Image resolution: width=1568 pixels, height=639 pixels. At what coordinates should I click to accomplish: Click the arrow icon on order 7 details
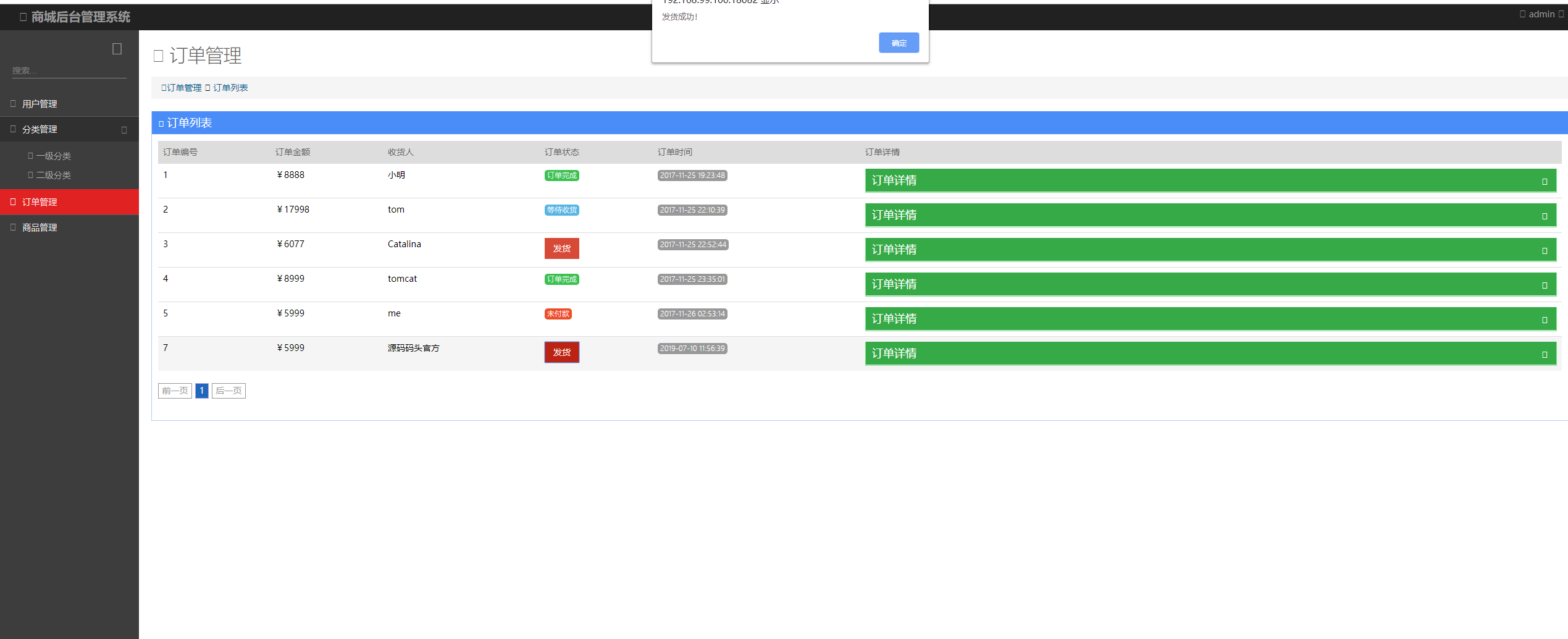(x=1544, y=354)
